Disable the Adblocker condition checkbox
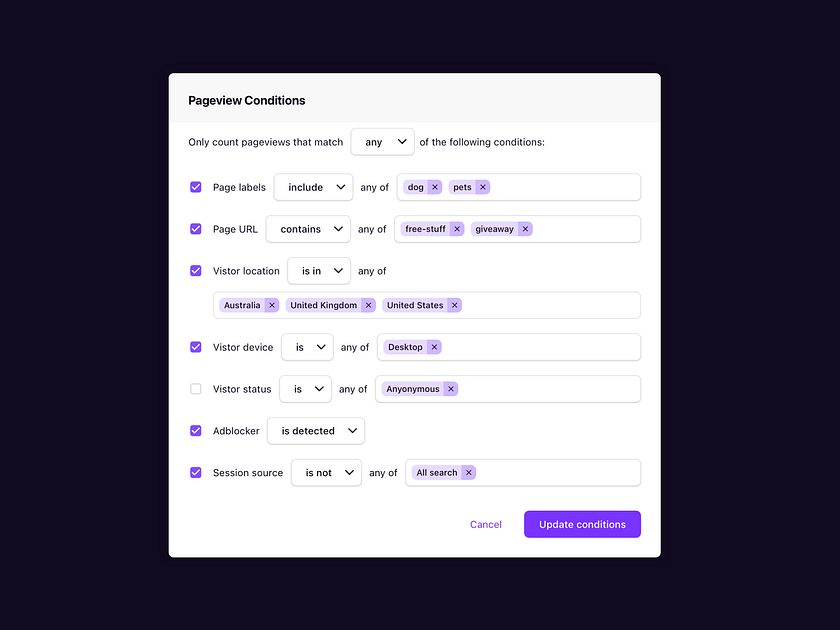 click(195, 431)
